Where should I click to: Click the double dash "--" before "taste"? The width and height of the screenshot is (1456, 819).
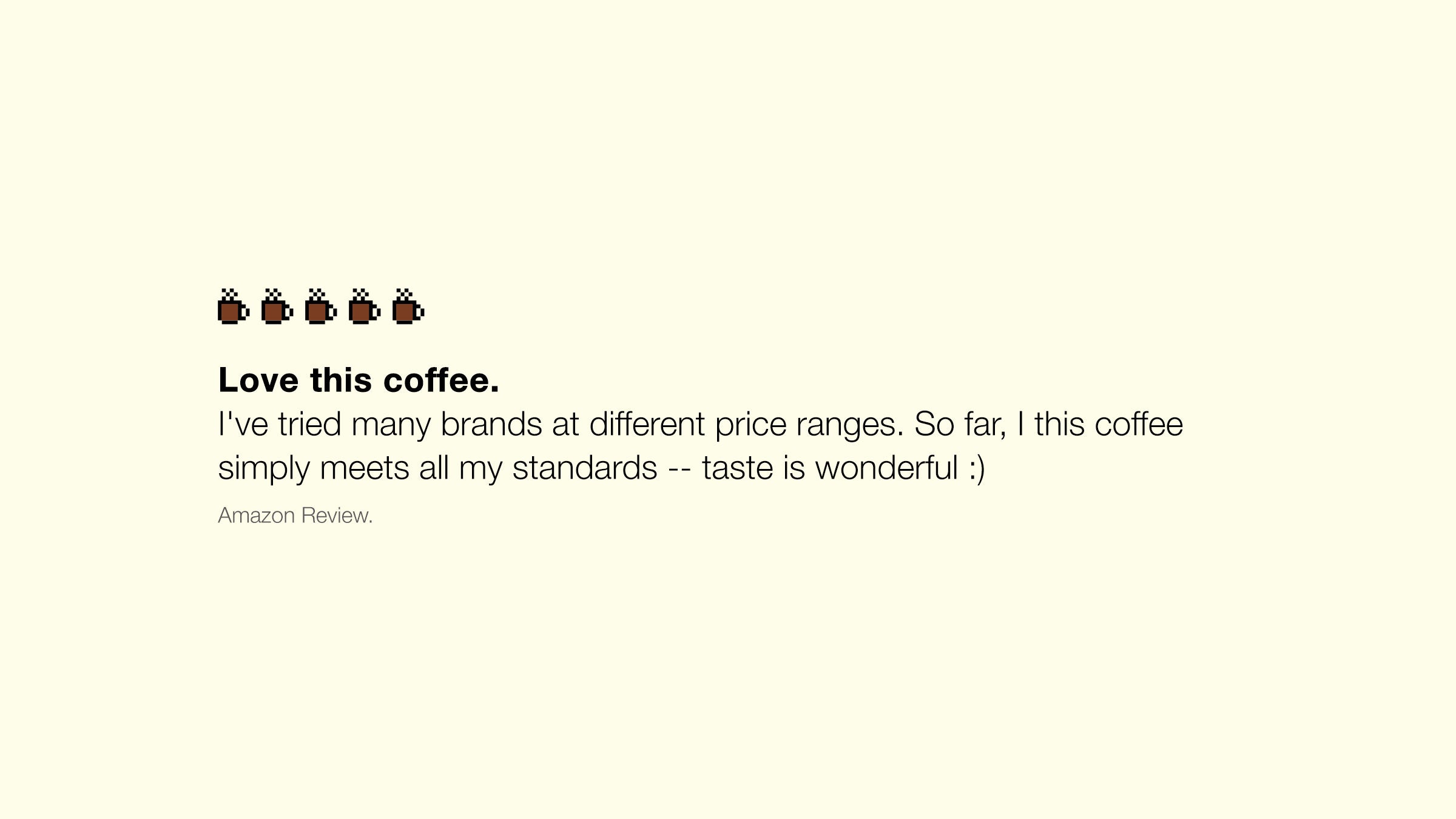coord(679,468)
